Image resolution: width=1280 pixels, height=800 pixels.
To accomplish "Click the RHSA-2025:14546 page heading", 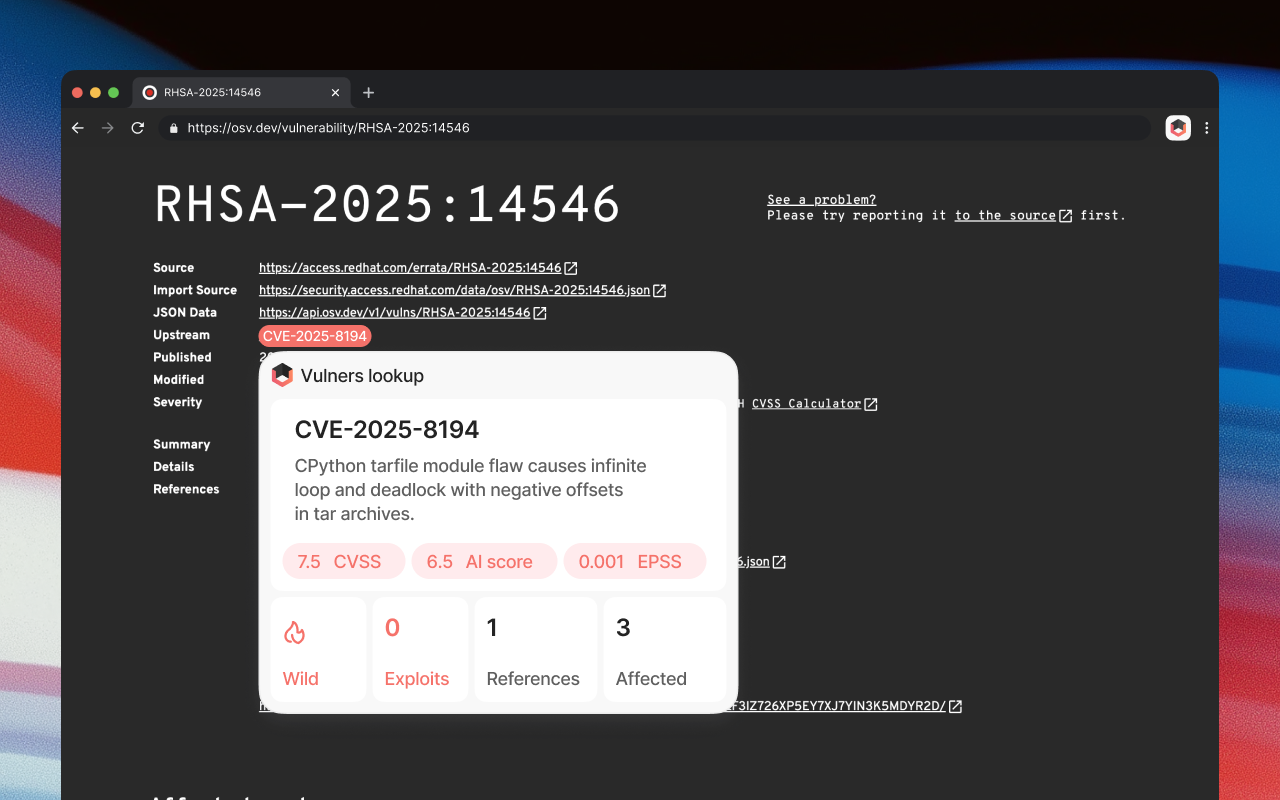I will click(388, 205).
